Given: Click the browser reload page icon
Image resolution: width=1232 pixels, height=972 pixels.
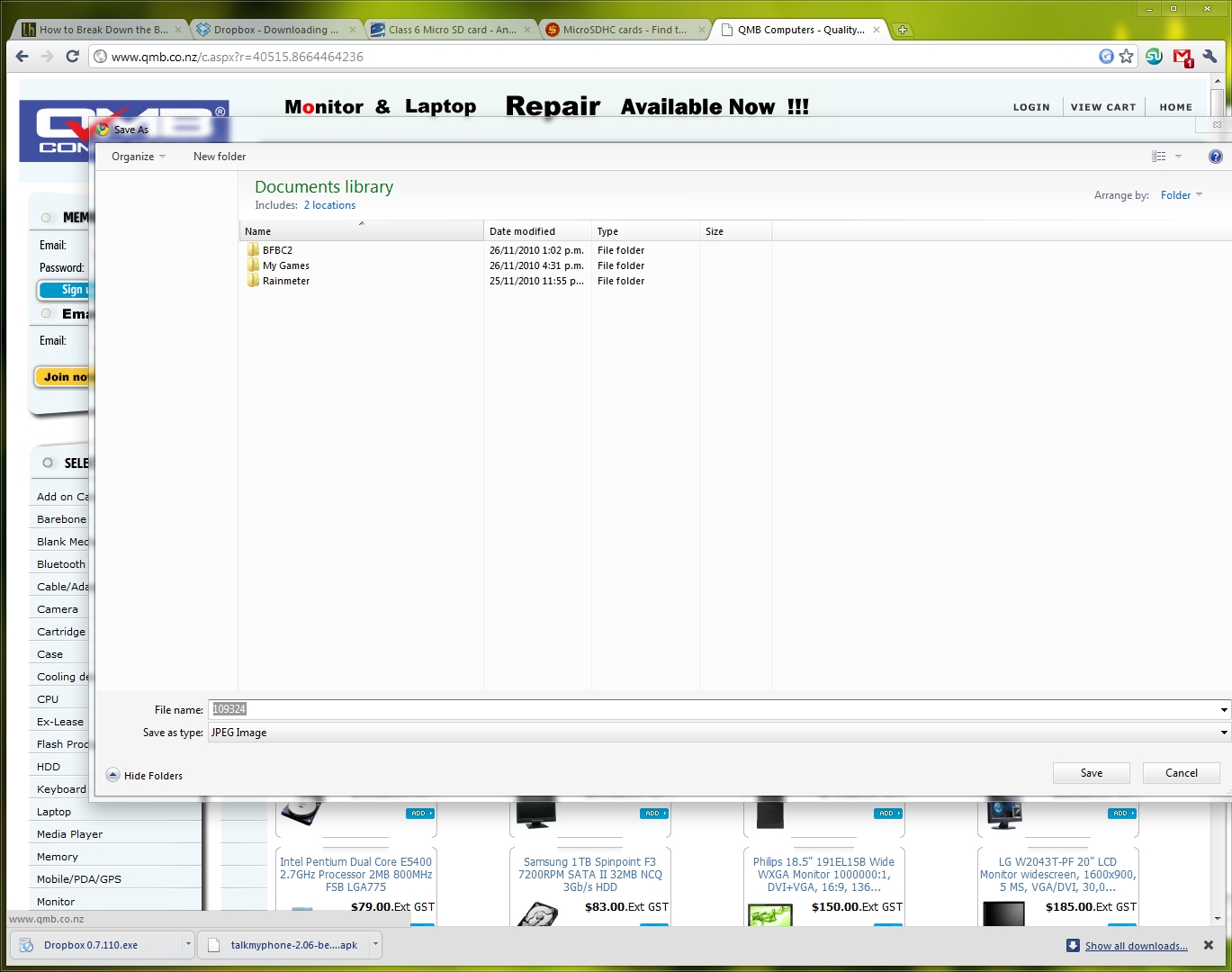Looking at the screenshot, I should coord(73,57).
